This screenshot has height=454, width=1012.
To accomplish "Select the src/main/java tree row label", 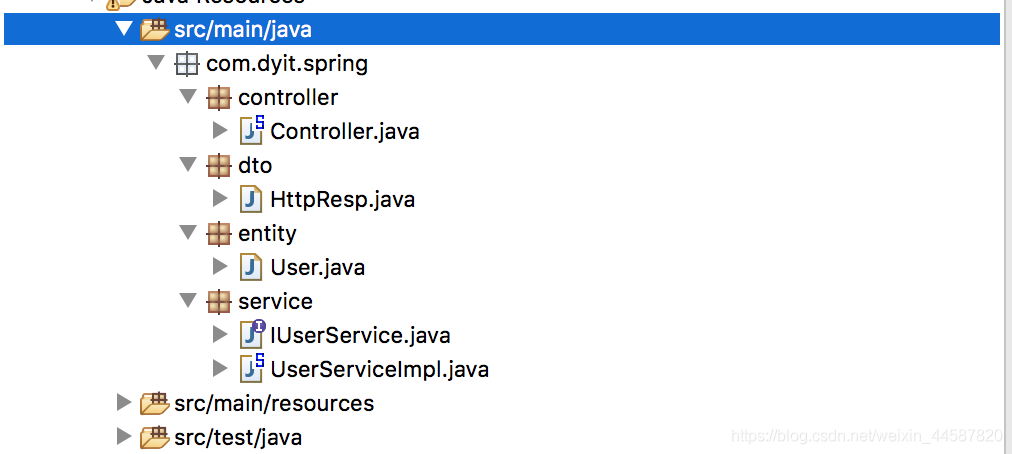I will coord(243,30).
